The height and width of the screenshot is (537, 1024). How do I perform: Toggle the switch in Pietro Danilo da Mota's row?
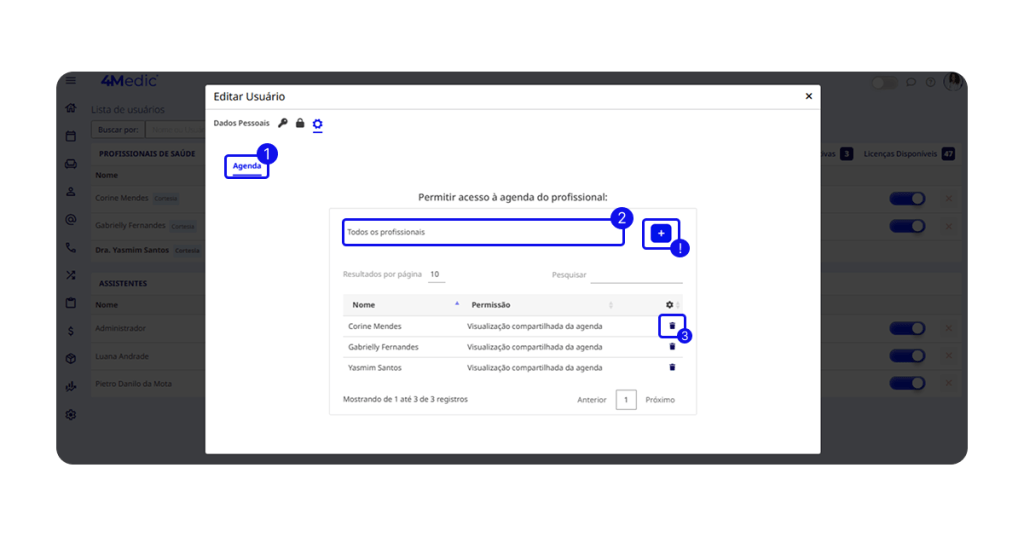coord(907,383)
